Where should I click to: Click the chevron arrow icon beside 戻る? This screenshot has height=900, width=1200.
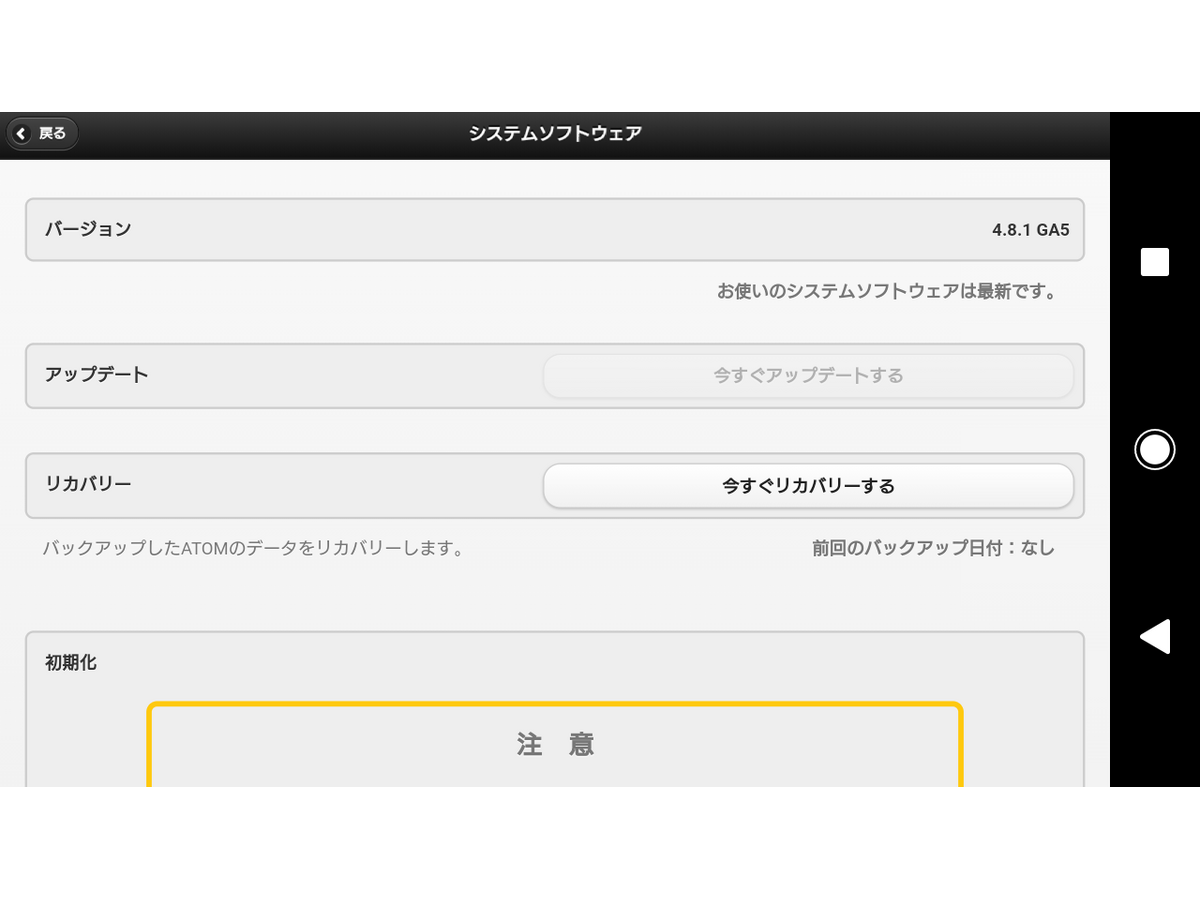point(22,133)
